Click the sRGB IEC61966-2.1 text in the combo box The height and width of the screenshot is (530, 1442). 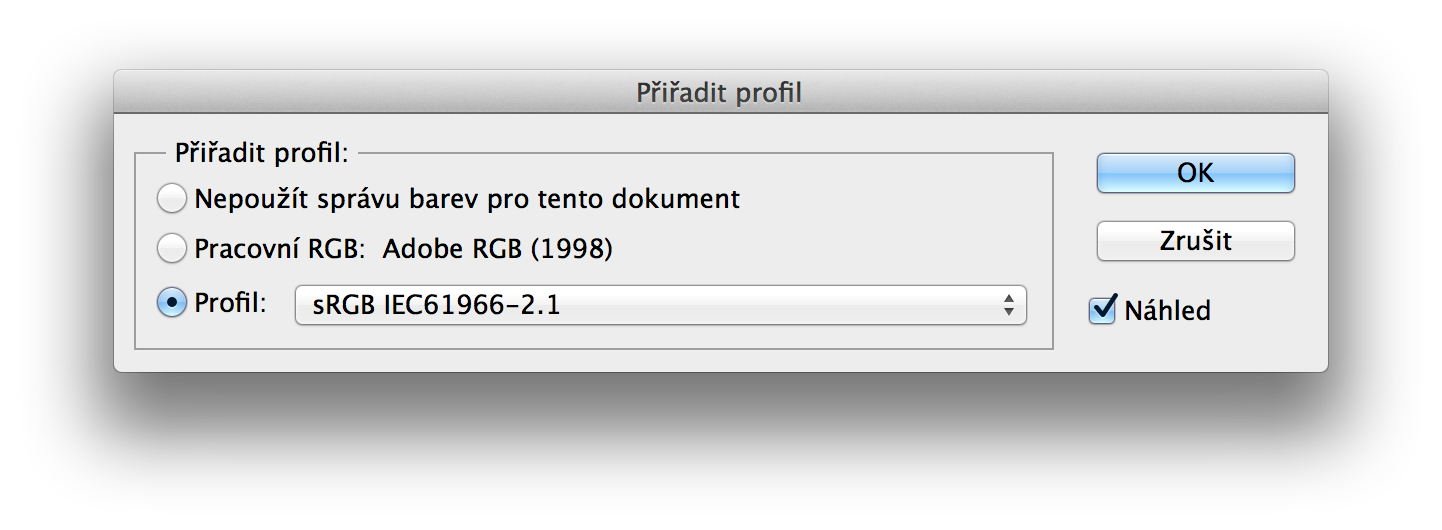coord(437,305)
